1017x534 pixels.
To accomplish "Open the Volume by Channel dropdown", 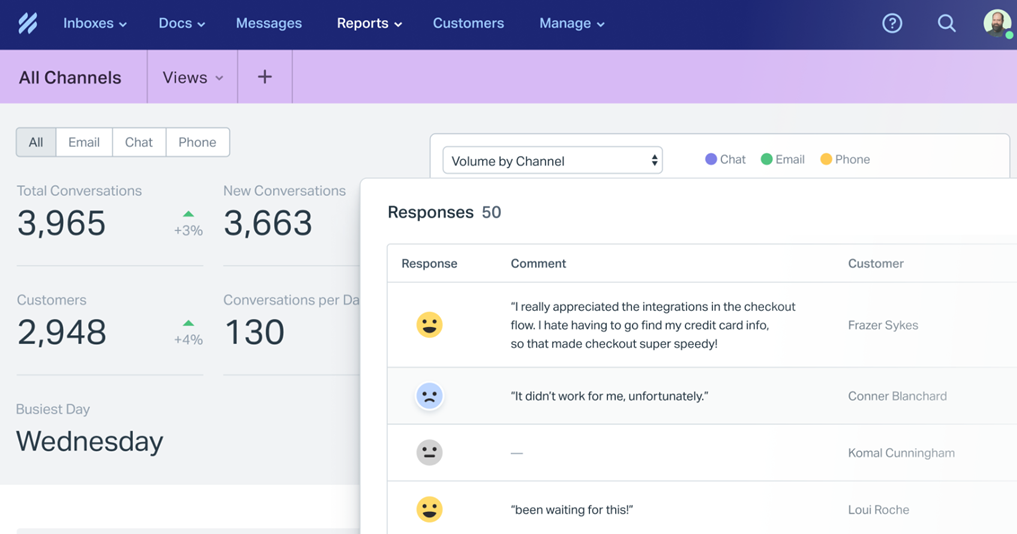I will (x=552, y=160).
